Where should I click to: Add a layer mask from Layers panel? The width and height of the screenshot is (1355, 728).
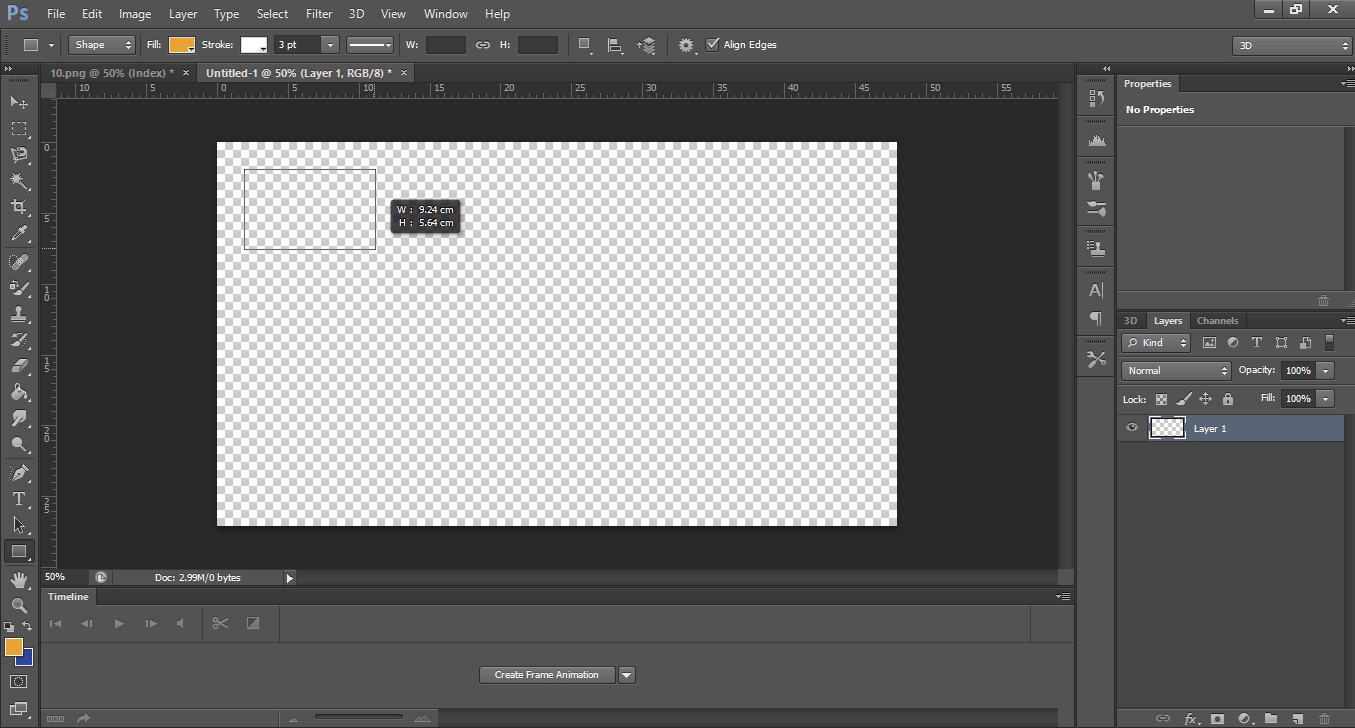click(1217, 718)
